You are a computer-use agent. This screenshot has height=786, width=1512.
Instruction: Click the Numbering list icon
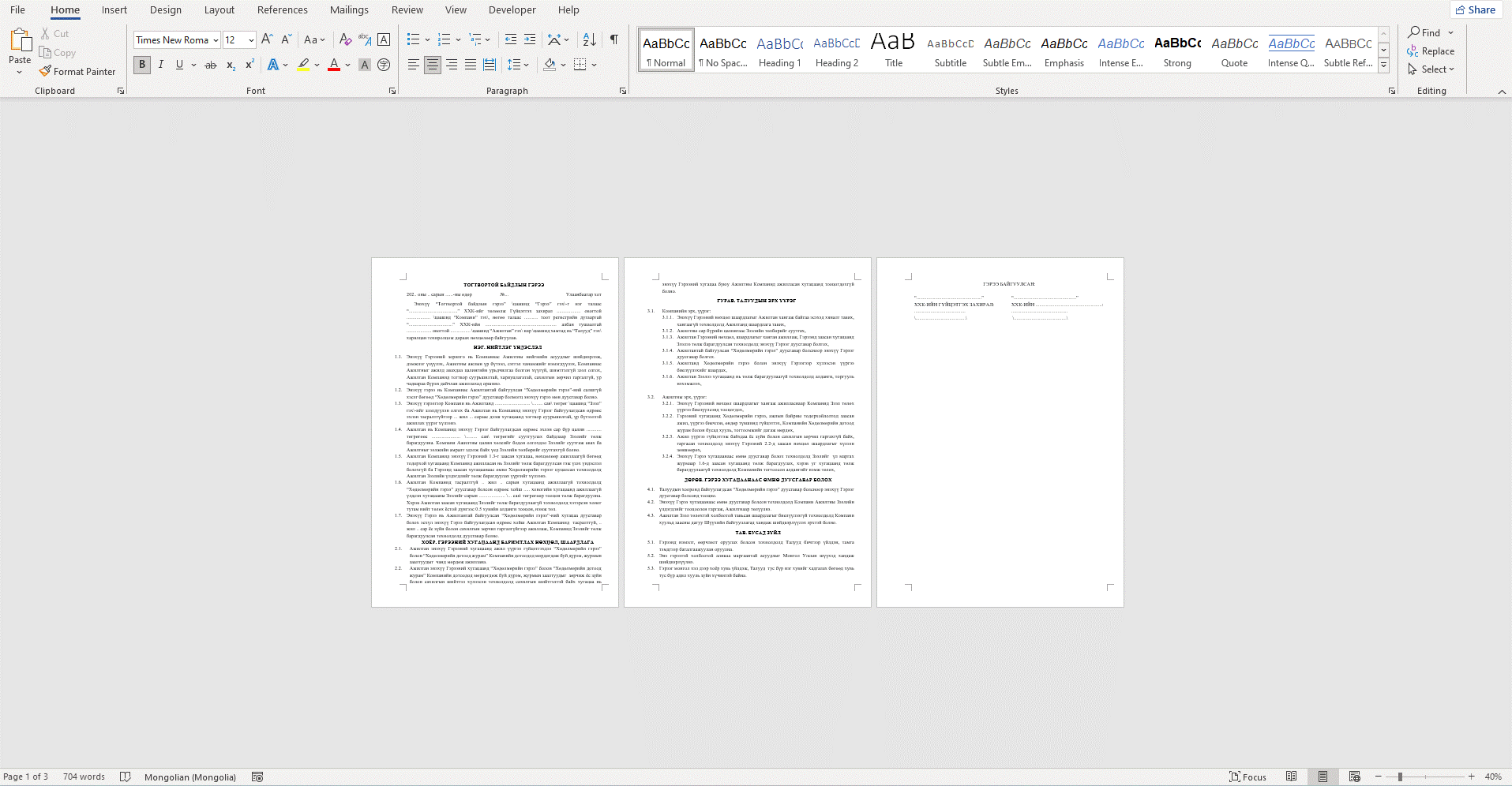pos(445,39)
